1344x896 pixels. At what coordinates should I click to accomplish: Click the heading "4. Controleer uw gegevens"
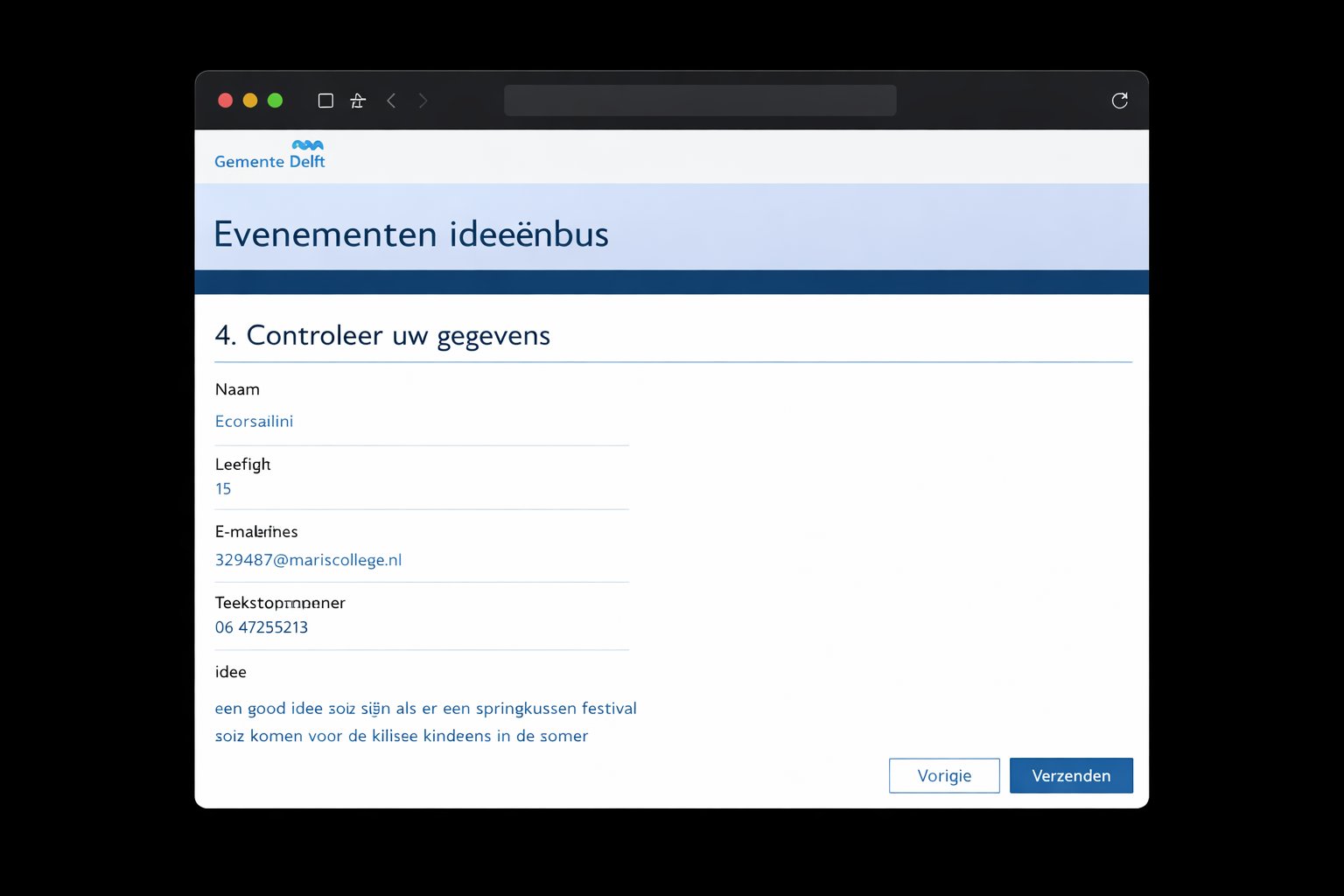(x=382, y=336)
